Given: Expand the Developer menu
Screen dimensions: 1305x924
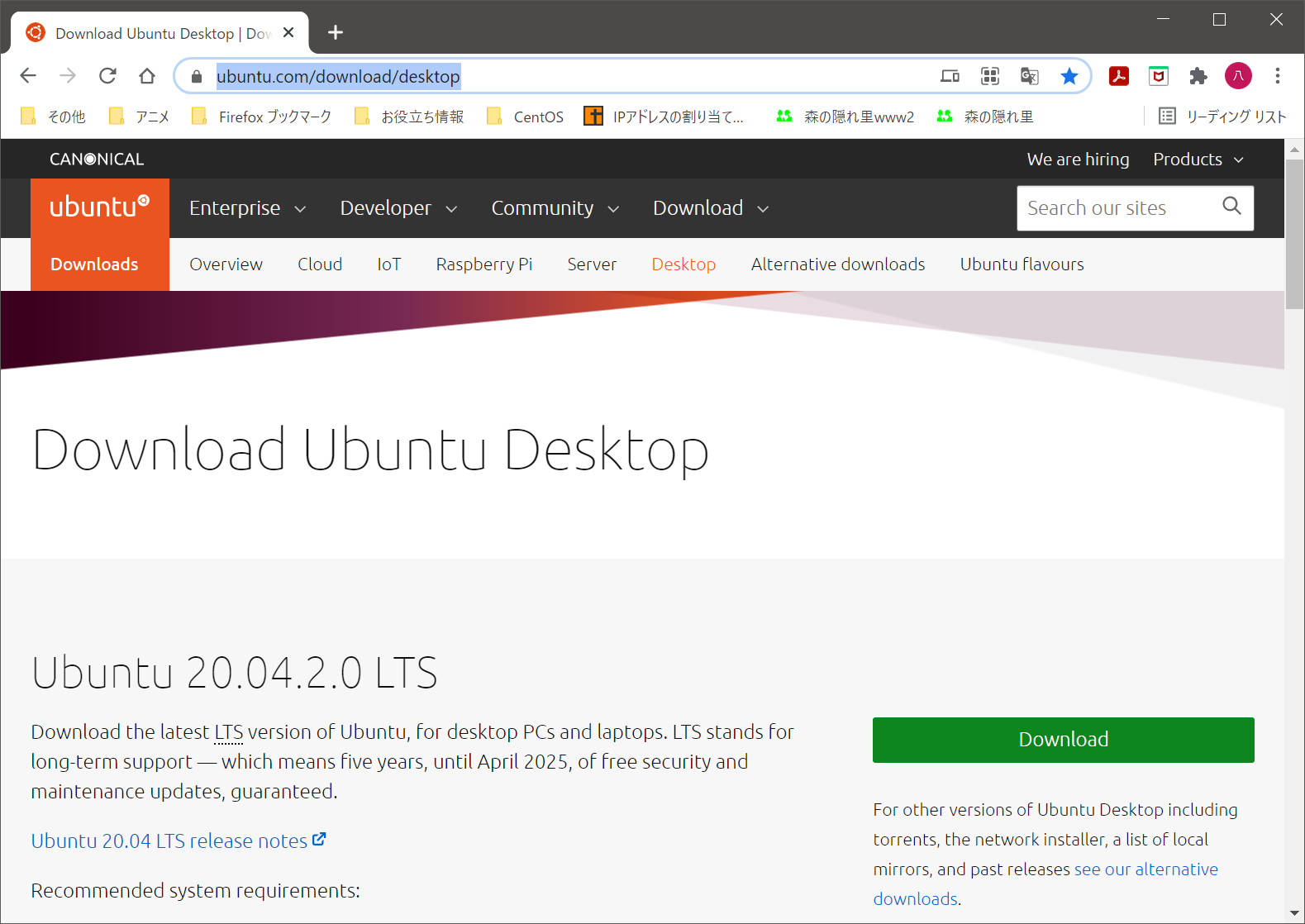Looking at the screenshot, I should (399, 208).
